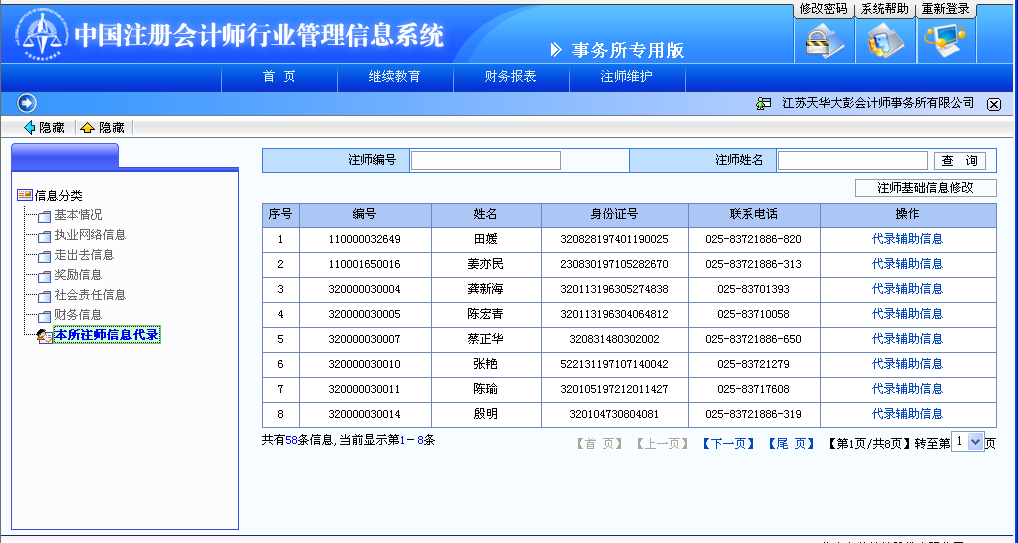Select 执业网络信息 in the tree

[90, 235]
